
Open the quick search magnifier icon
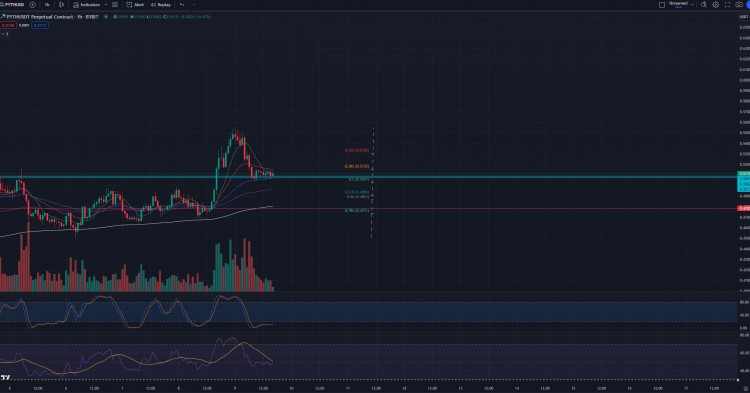(704, 4)
